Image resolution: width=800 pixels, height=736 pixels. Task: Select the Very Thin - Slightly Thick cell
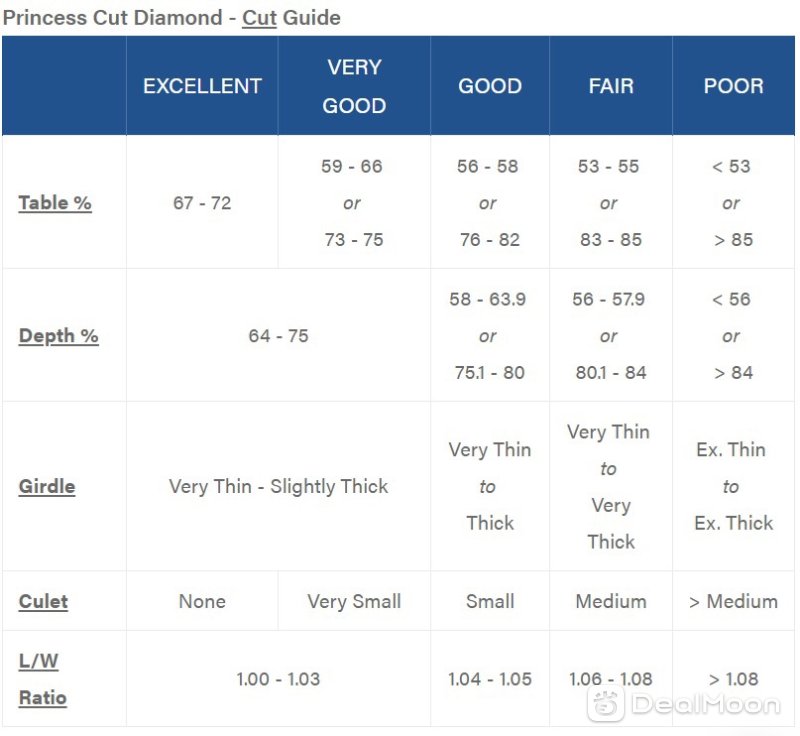pos(279,486)
